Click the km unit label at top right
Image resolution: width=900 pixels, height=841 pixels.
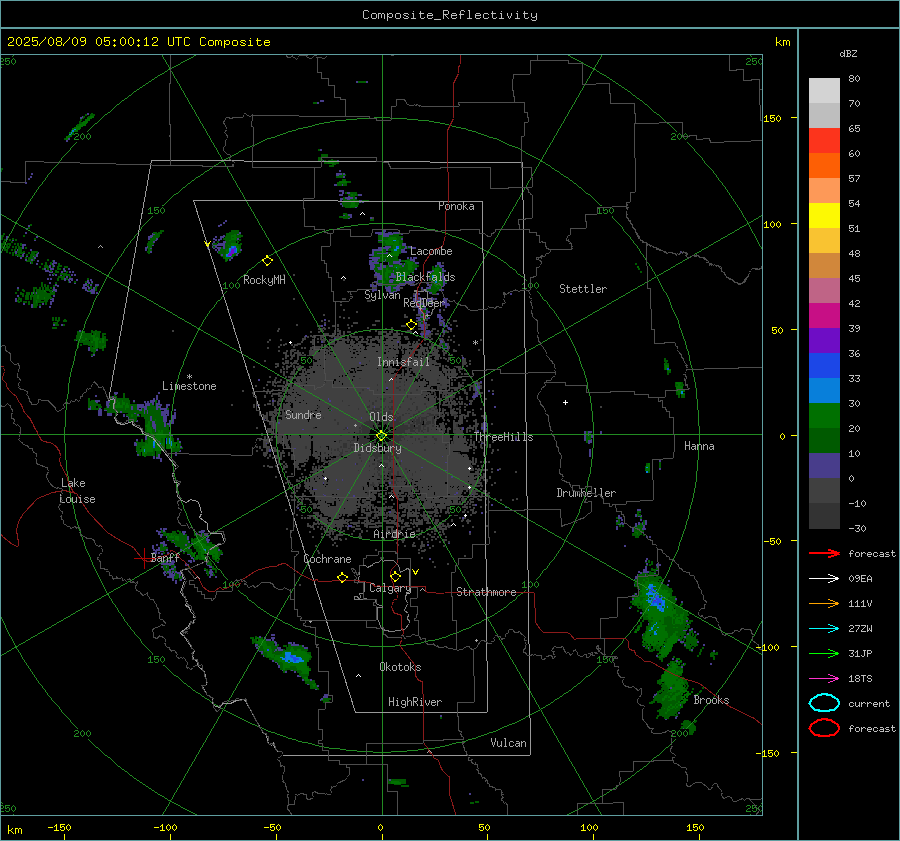(782, 42)
